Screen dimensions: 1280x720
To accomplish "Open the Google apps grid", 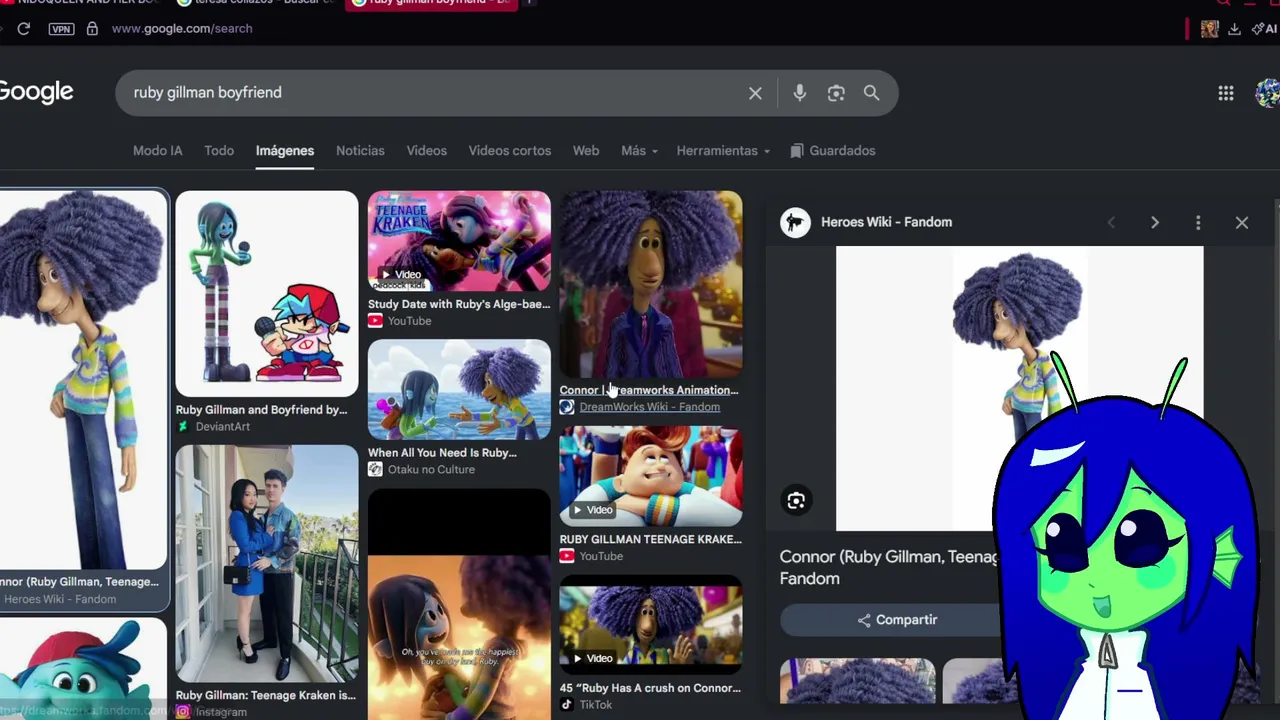I will coord(1226,93).
